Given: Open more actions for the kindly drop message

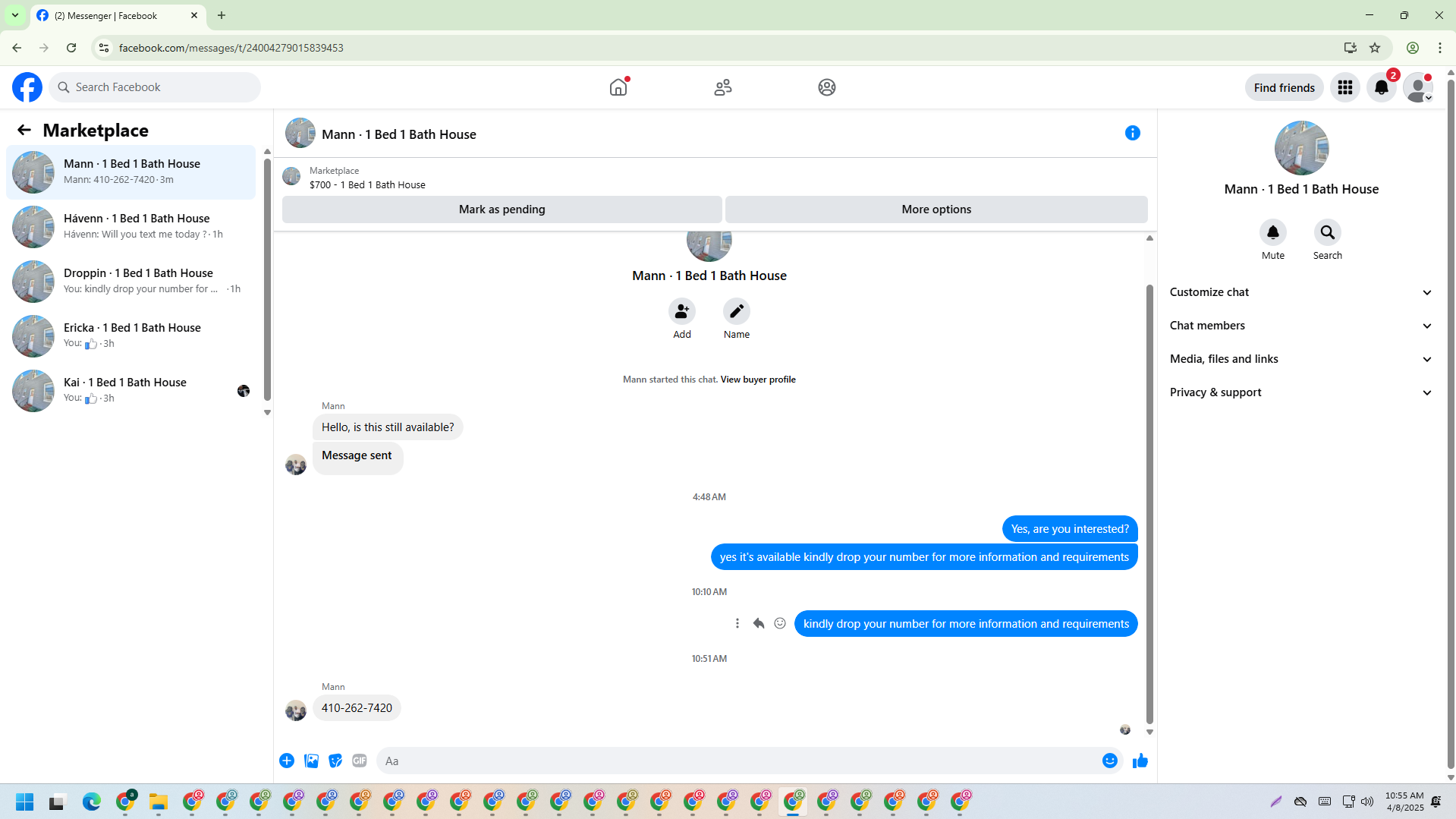Looking at the screenshot, I should 737,623.
